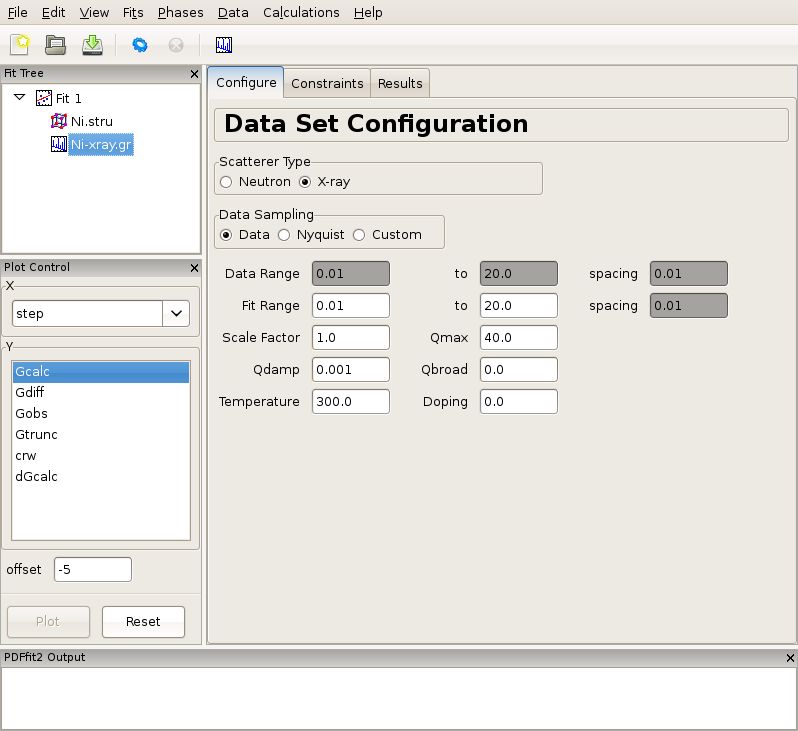Switch to the Constraints tab

tap(327, 83)
